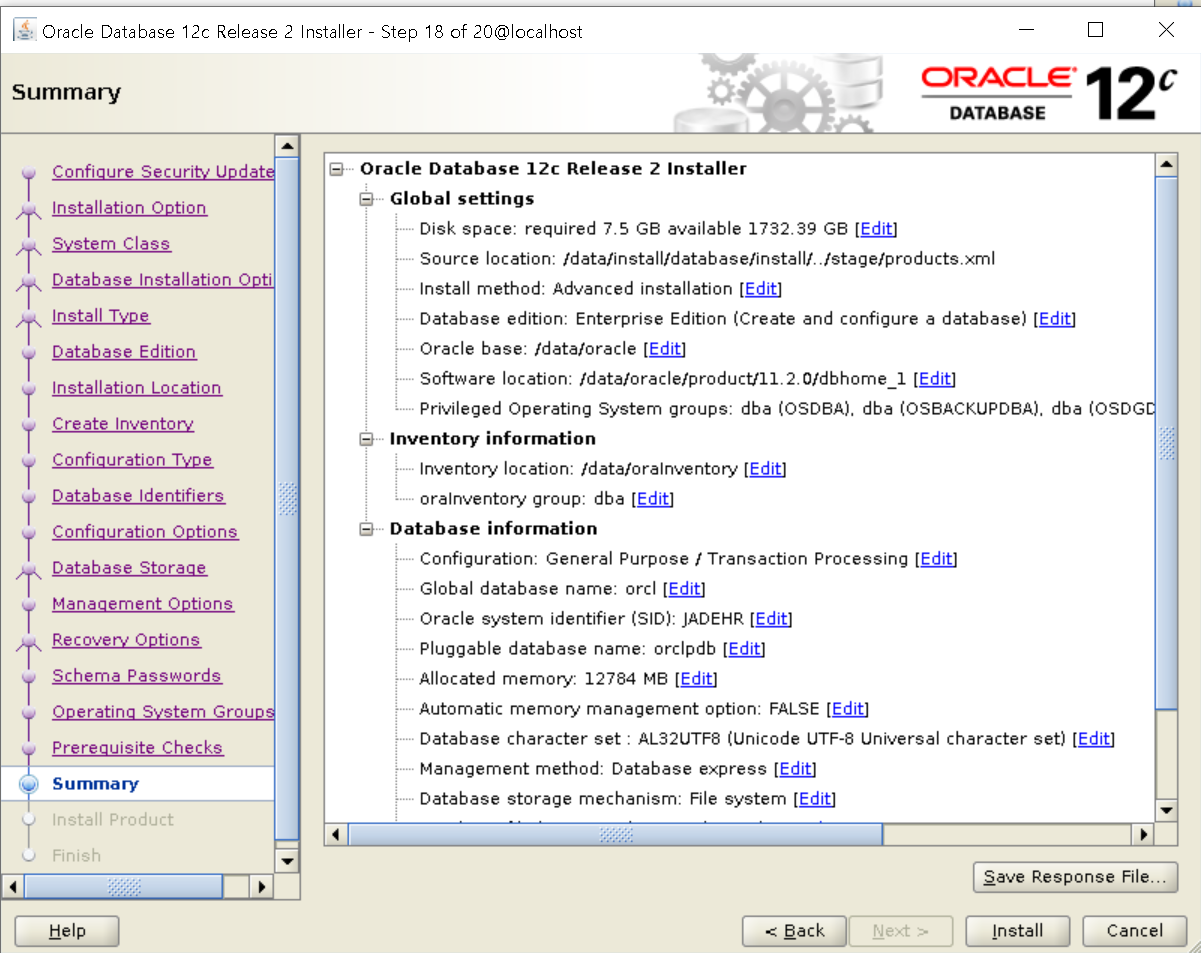Click the summary tree scroll up arrow
This screenshot has width=1201, height=953.
click(1166, 164)
